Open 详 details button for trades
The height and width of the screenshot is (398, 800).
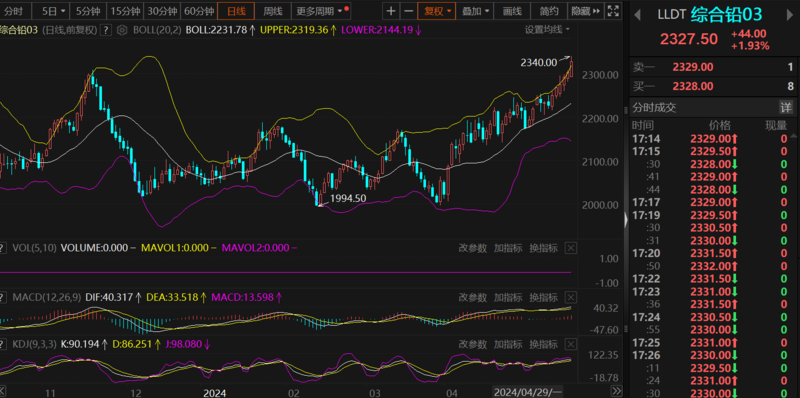point(786,107)
